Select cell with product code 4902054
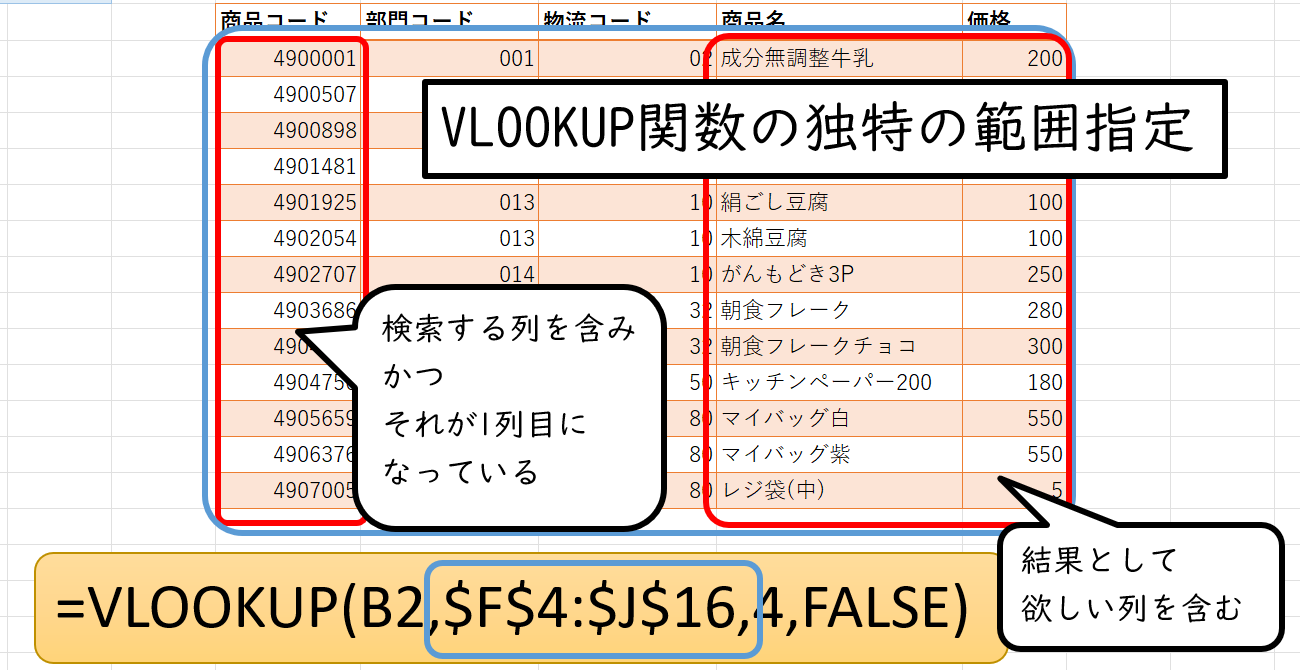The image size is (1300, 670). coord(288,238)
